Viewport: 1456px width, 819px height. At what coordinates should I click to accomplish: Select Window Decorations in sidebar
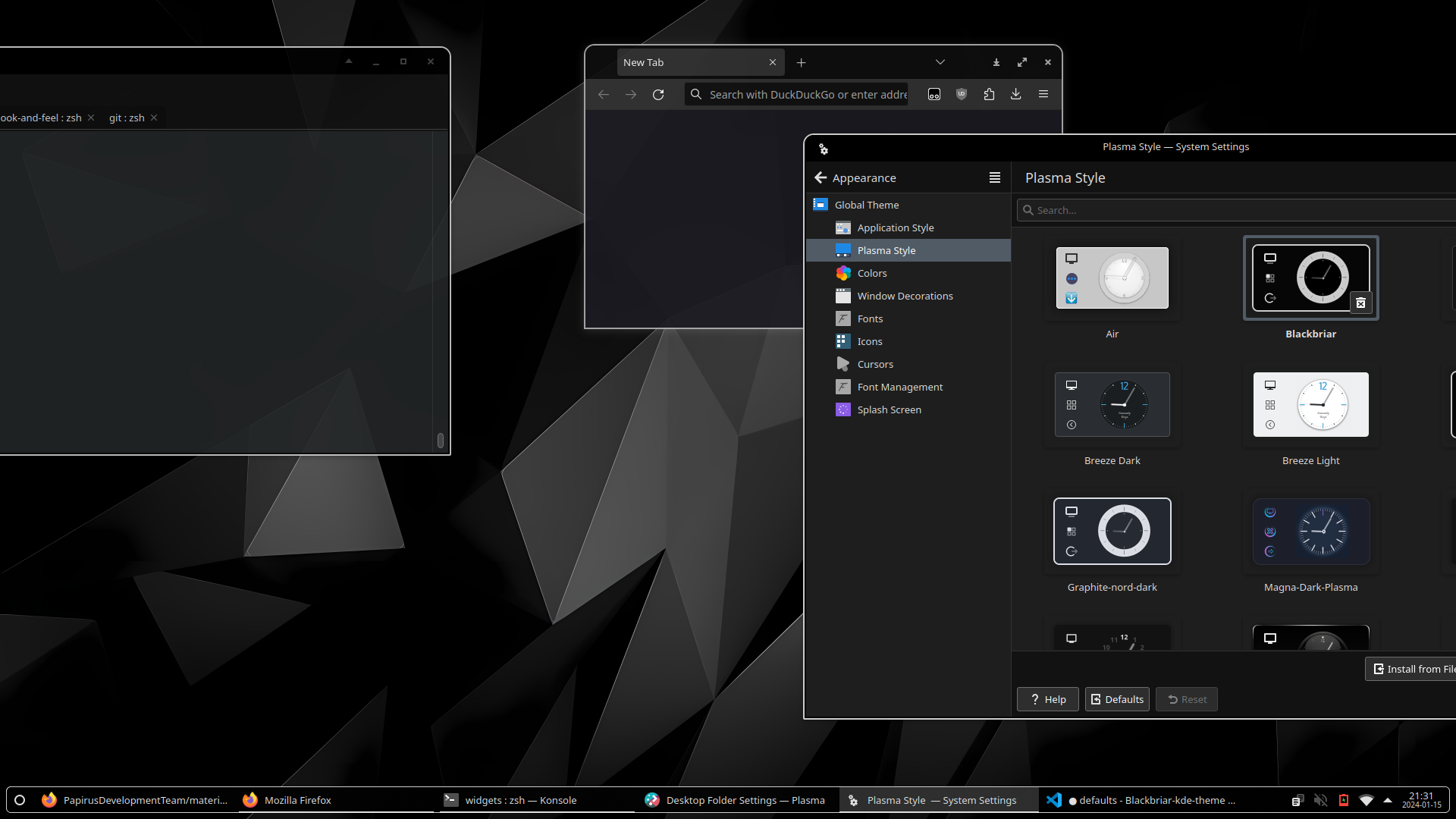(905, 296)
